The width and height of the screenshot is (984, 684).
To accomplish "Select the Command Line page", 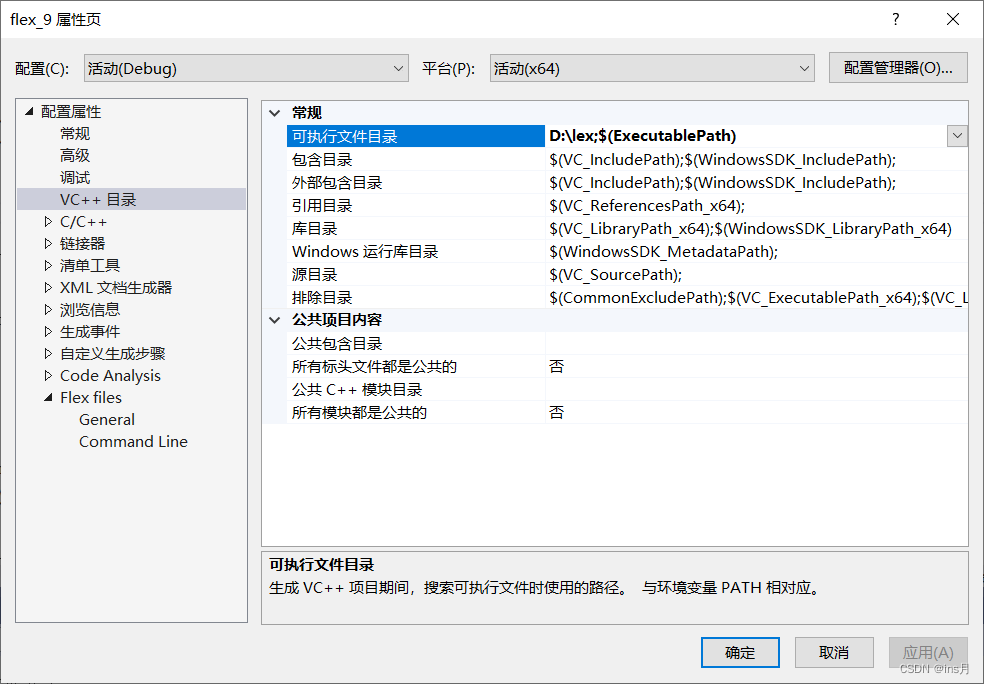I will click(x=133, y=441).
